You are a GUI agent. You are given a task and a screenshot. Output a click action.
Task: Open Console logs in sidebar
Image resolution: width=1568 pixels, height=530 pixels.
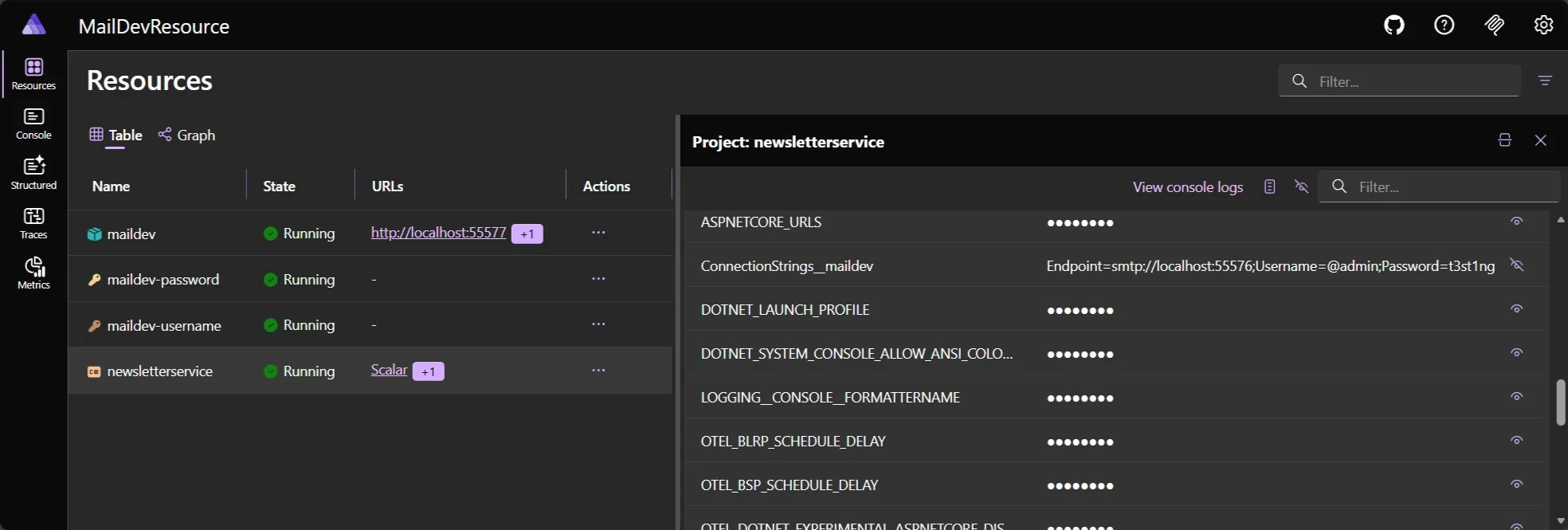33,124
